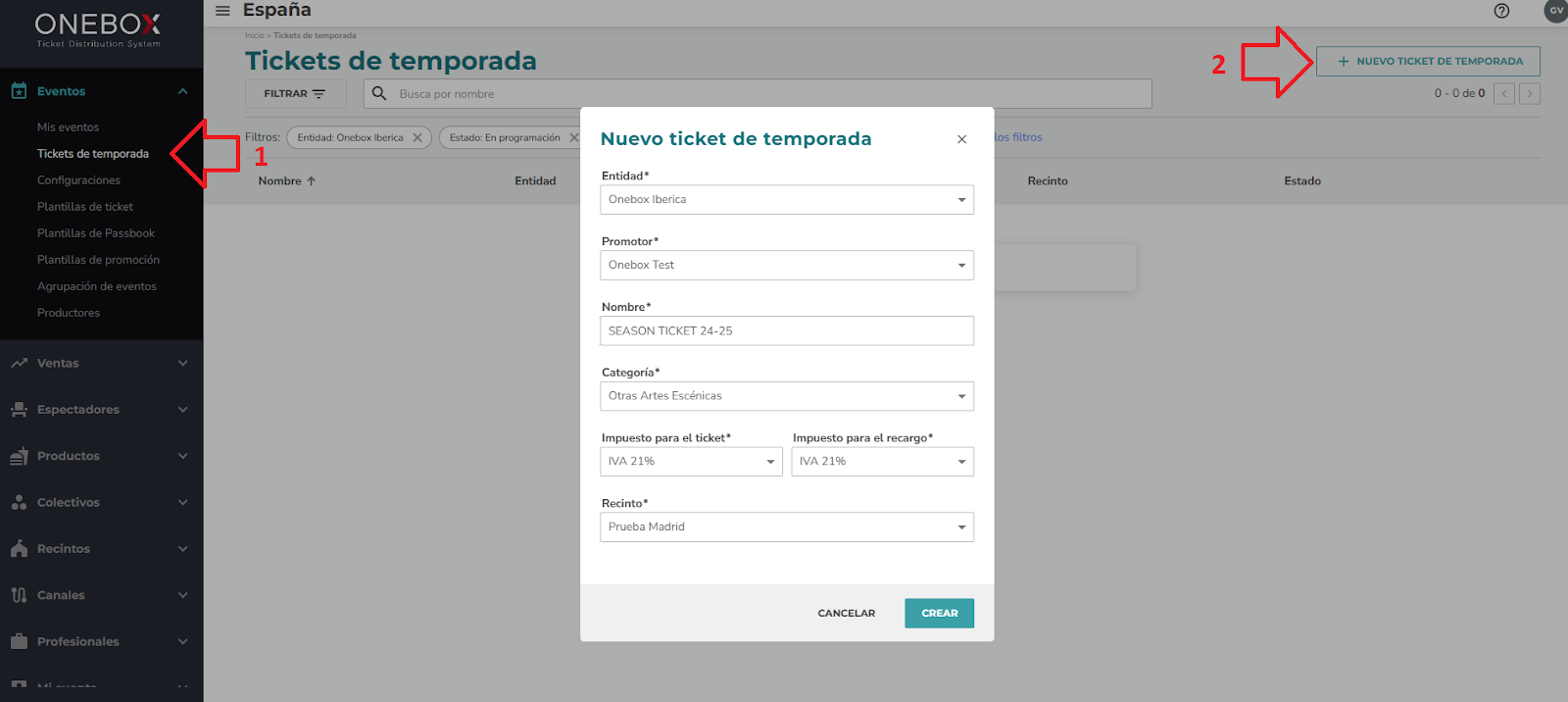Open the Entidad dropdown
1568x702 pixels.
click(x=787, y=200)
